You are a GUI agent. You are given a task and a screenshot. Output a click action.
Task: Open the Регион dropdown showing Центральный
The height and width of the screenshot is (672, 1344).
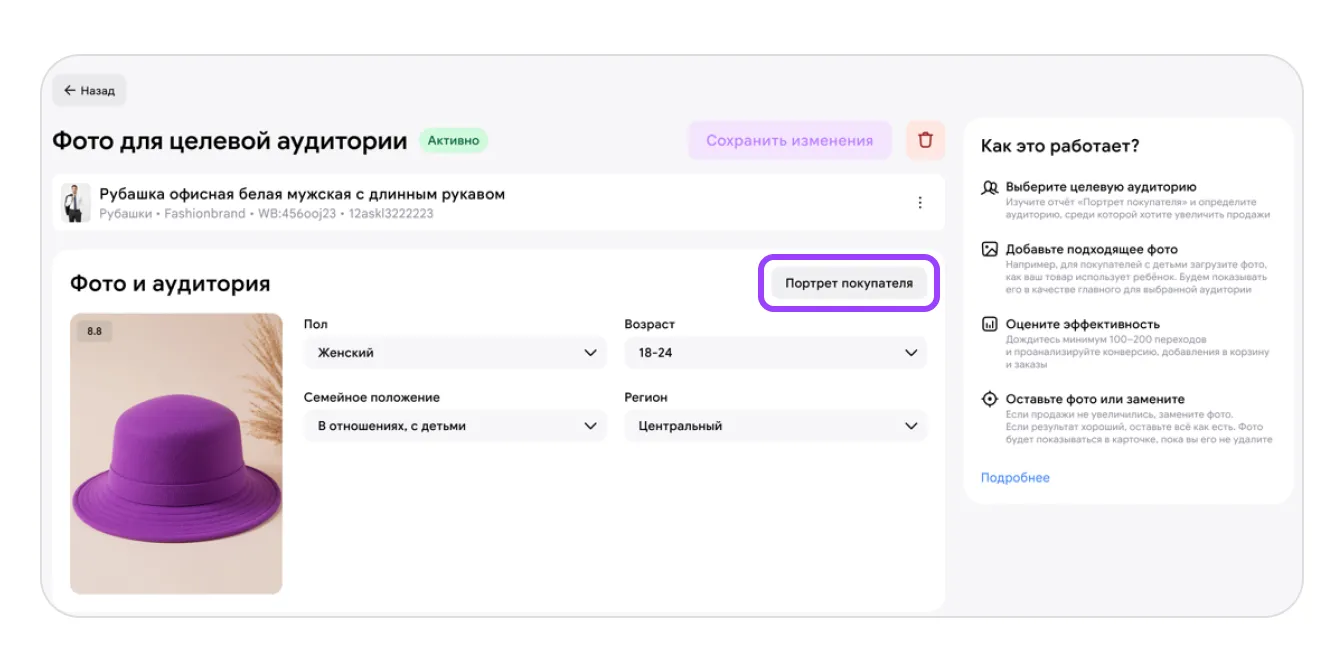tap(775, 426)
